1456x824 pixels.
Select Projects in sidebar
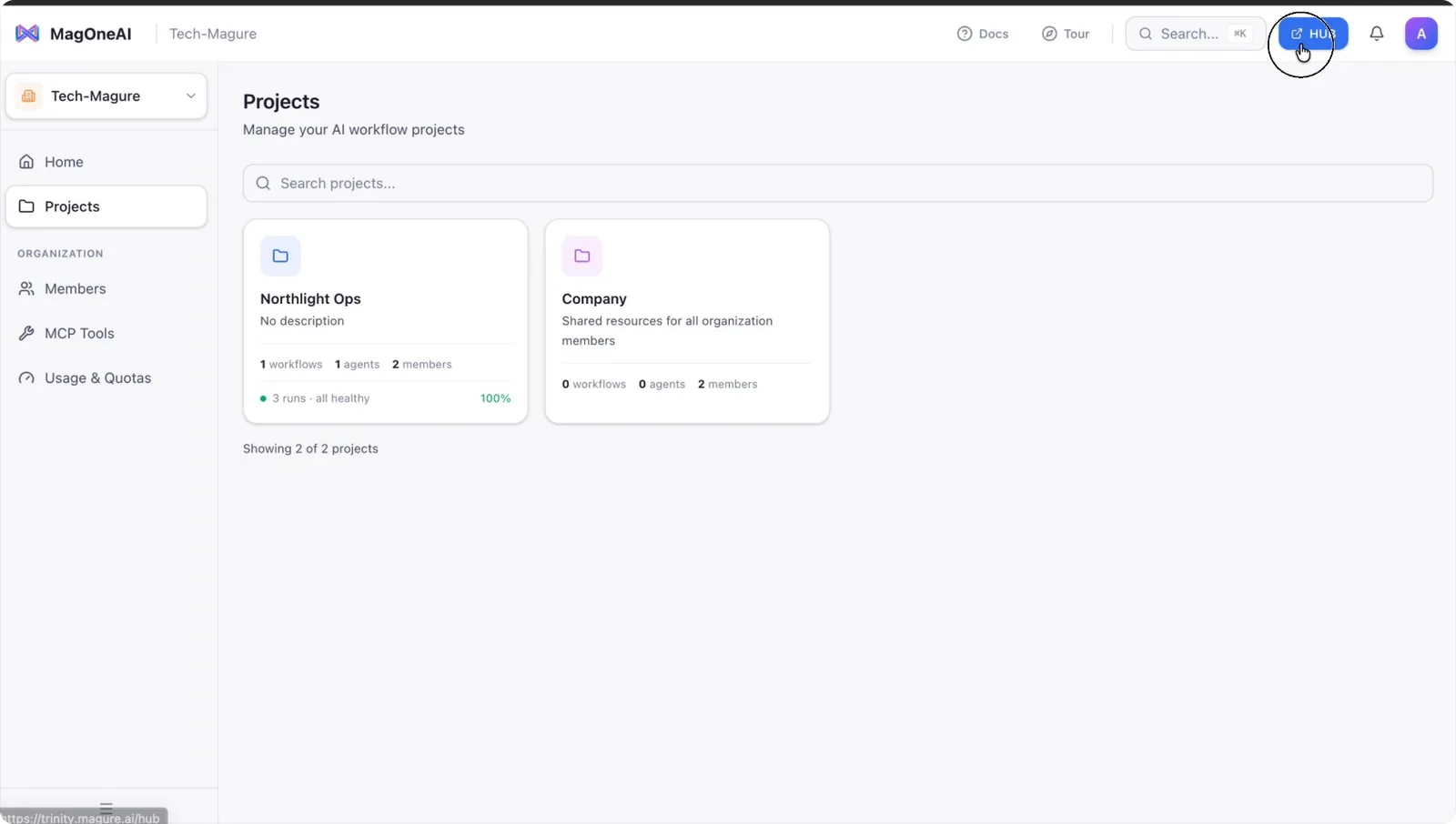coord(106,206)
